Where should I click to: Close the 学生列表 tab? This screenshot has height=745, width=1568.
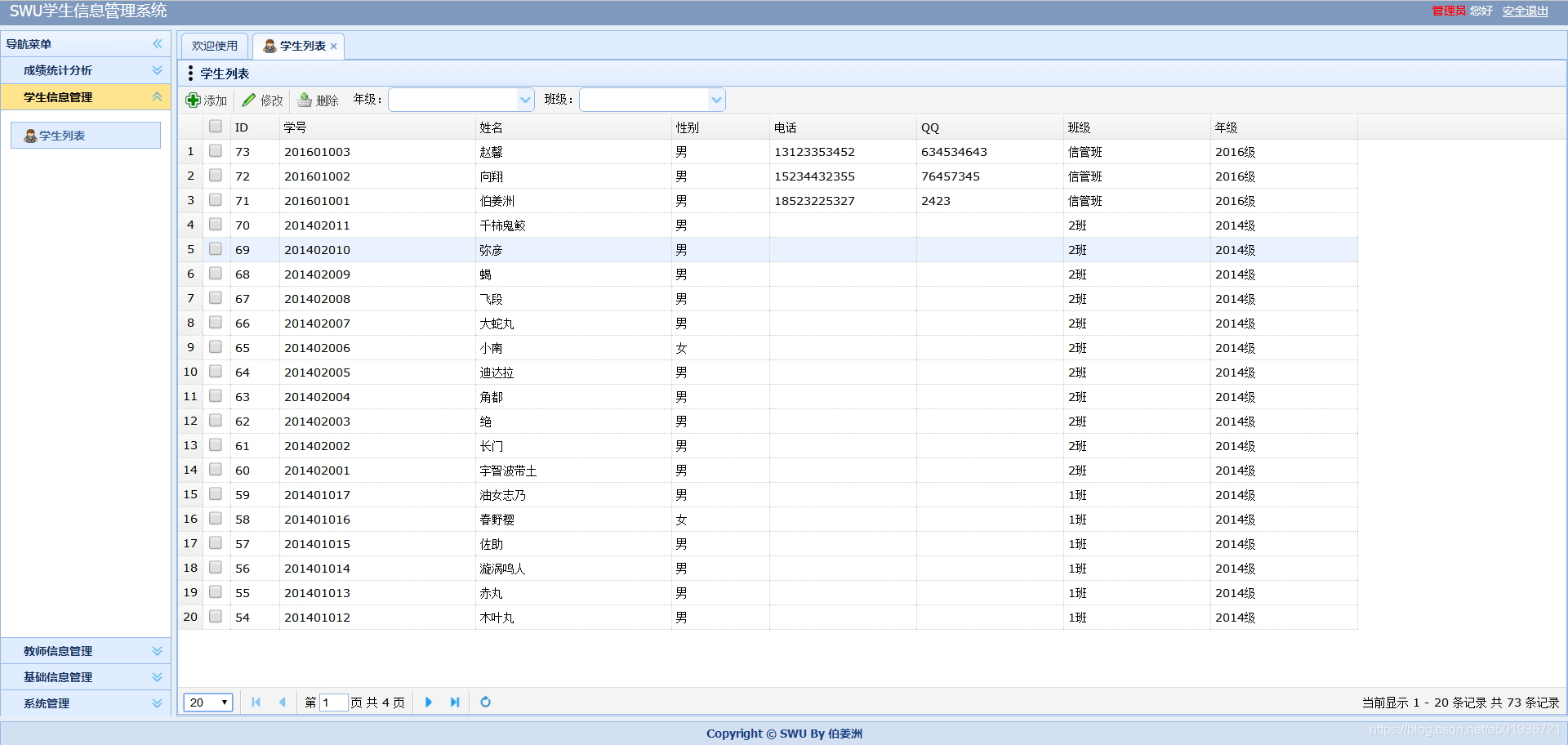(x=333, y=47)
